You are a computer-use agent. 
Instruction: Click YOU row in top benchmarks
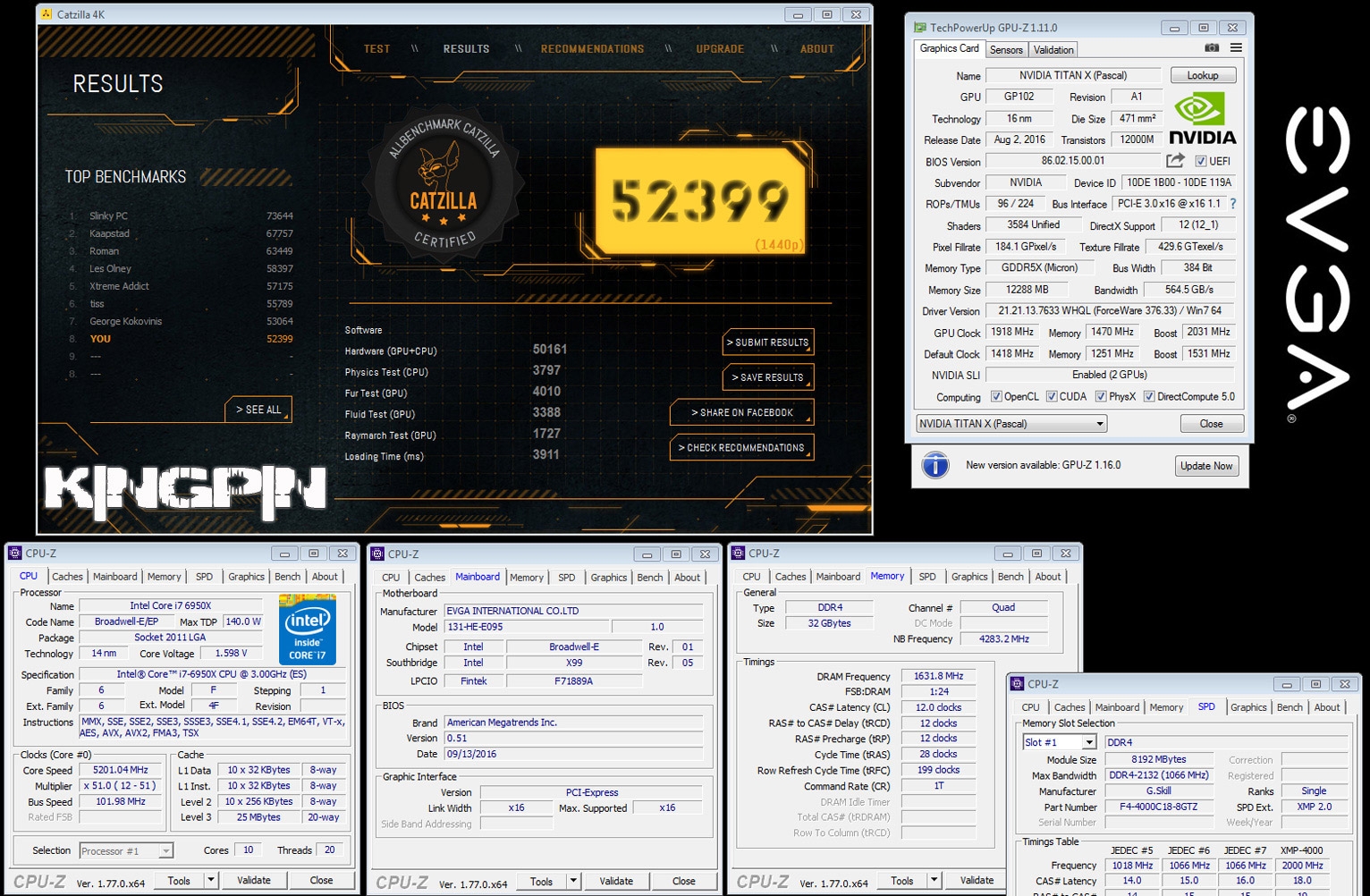181,339
